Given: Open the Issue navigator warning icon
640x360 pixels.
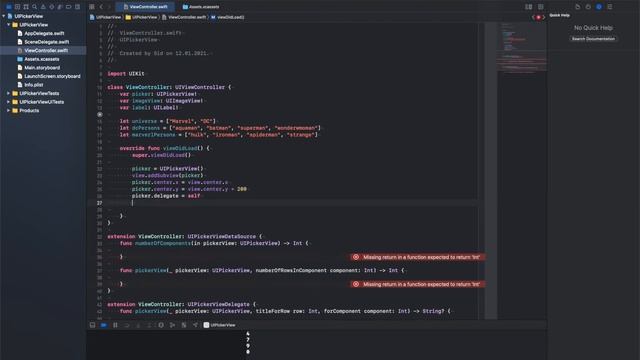Looking at the screenshot, I should coord(43,7).
